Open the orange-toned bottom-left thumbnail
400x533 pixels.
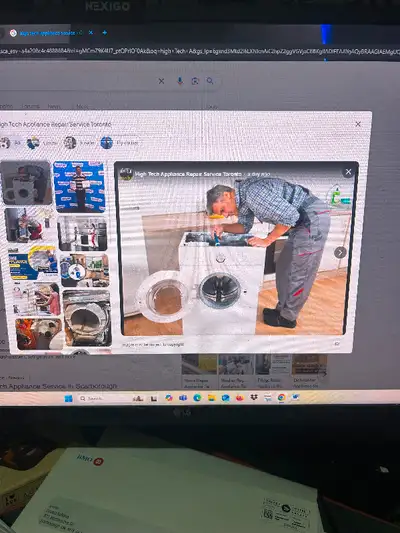39,334
